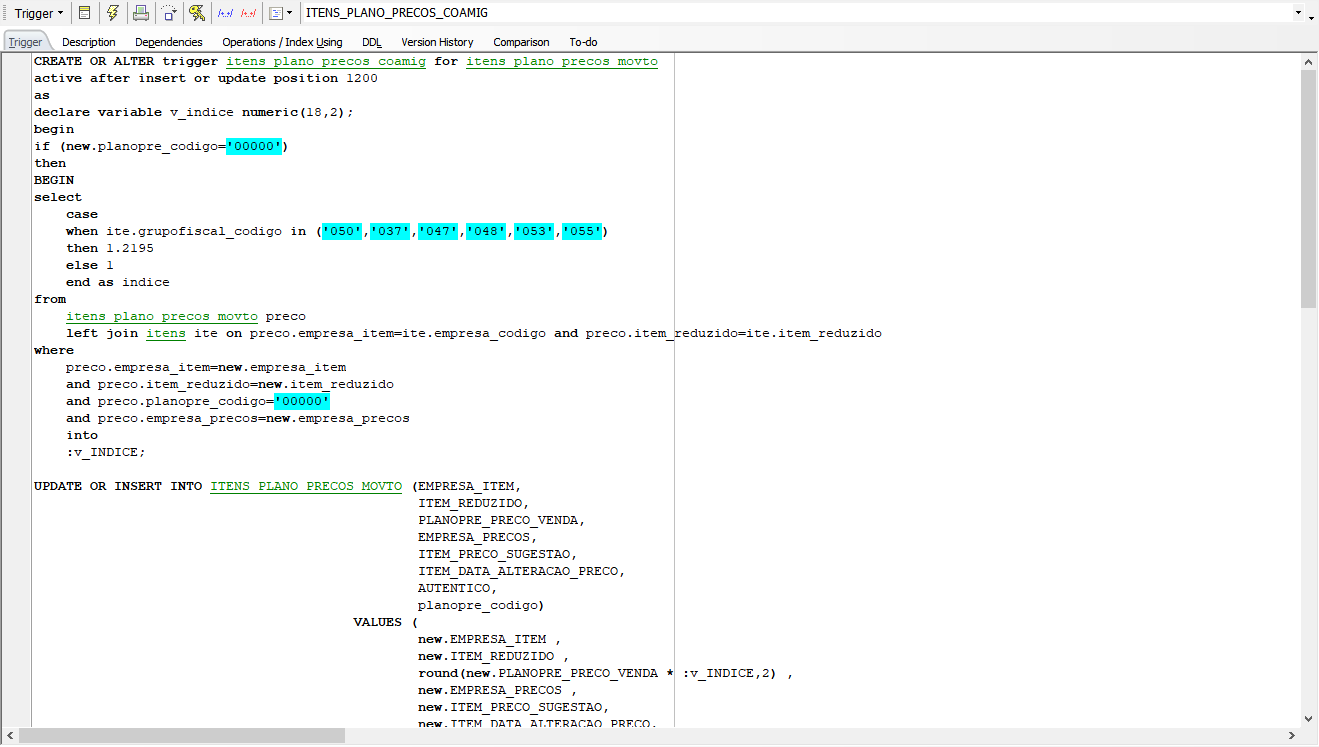Screen dimensions: 1319x747
Task: Click the '055' highlighted string
Action: click(x=582, y=231)
